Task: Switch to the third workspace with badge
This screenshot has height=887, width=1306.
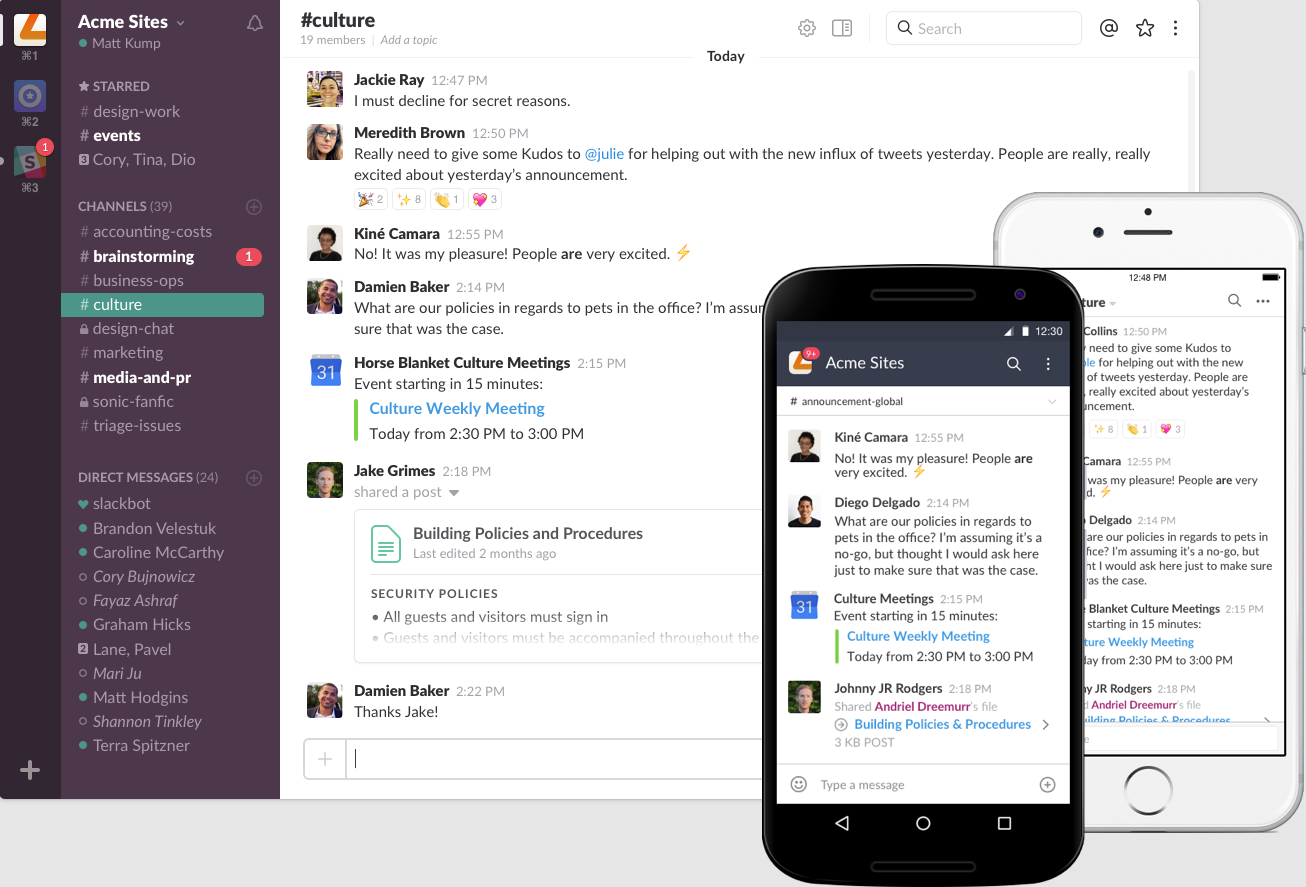Action: [30, 161]
